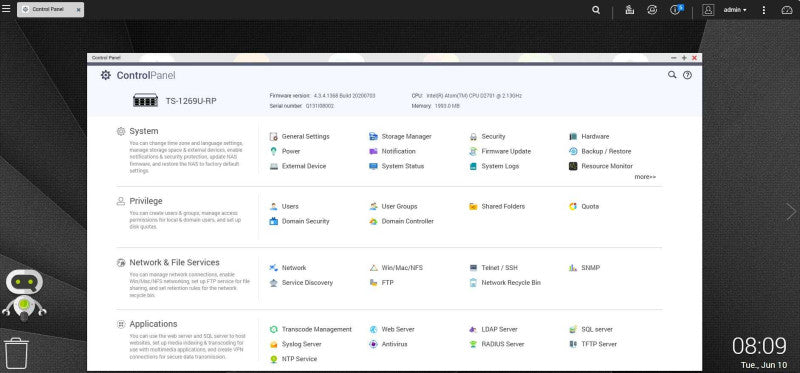Image resolution: width=800 pixels, height=373 pixels.
Task: Open the QTS main menu hamburger icon
Action: (x=6, y=9)
